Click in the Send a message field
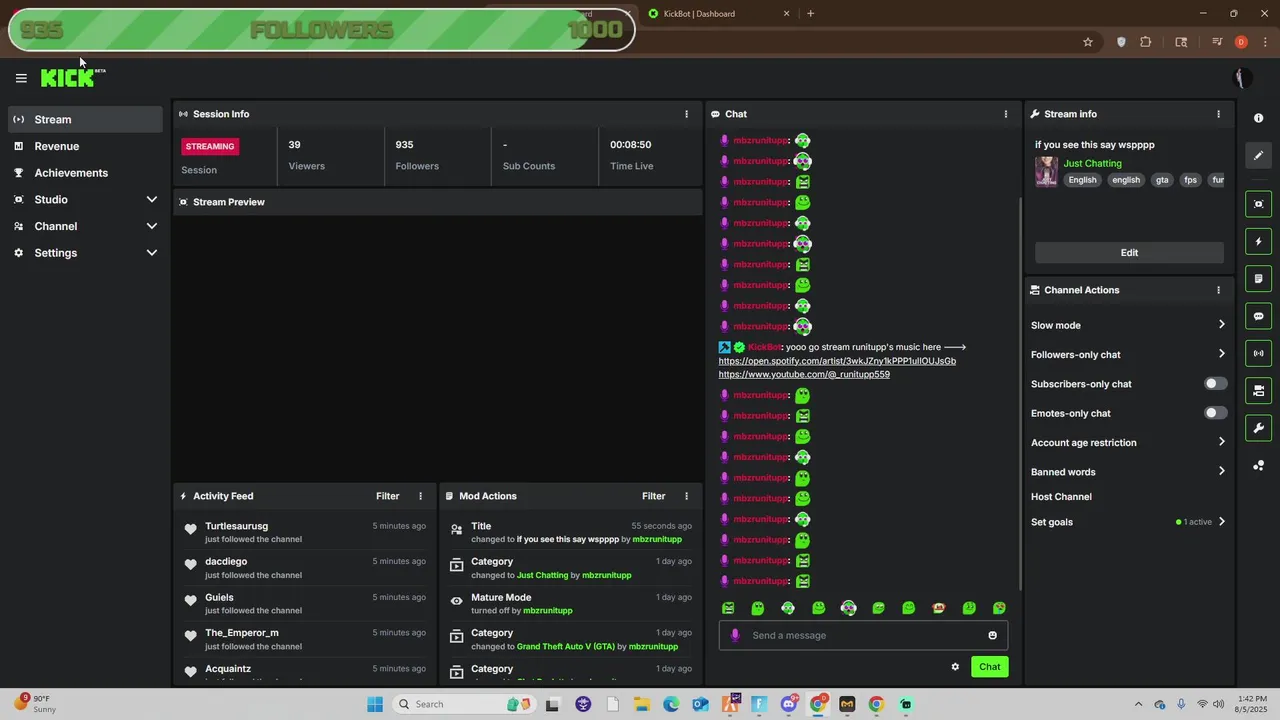Viewport: 1280px width, 720px height. coord(864,635)
